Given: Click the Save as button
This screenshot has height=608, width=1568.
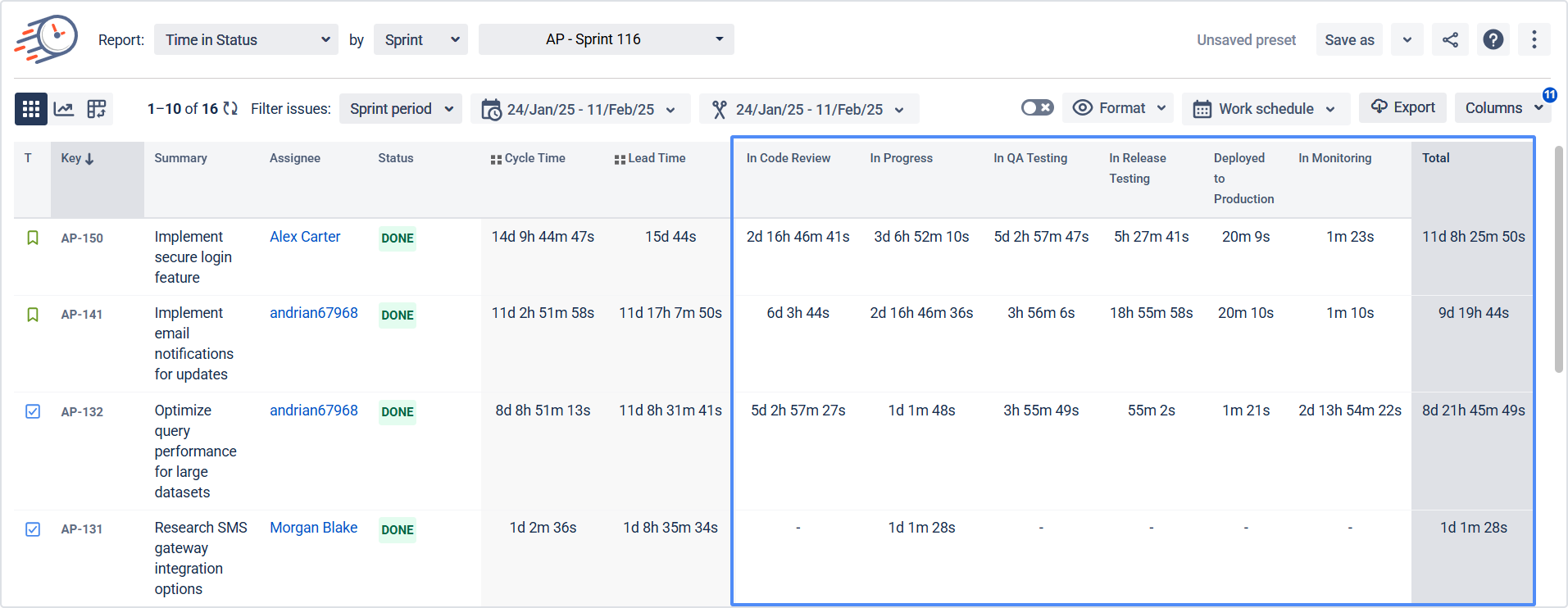Looking at the screenshot, I should 1349,39.
